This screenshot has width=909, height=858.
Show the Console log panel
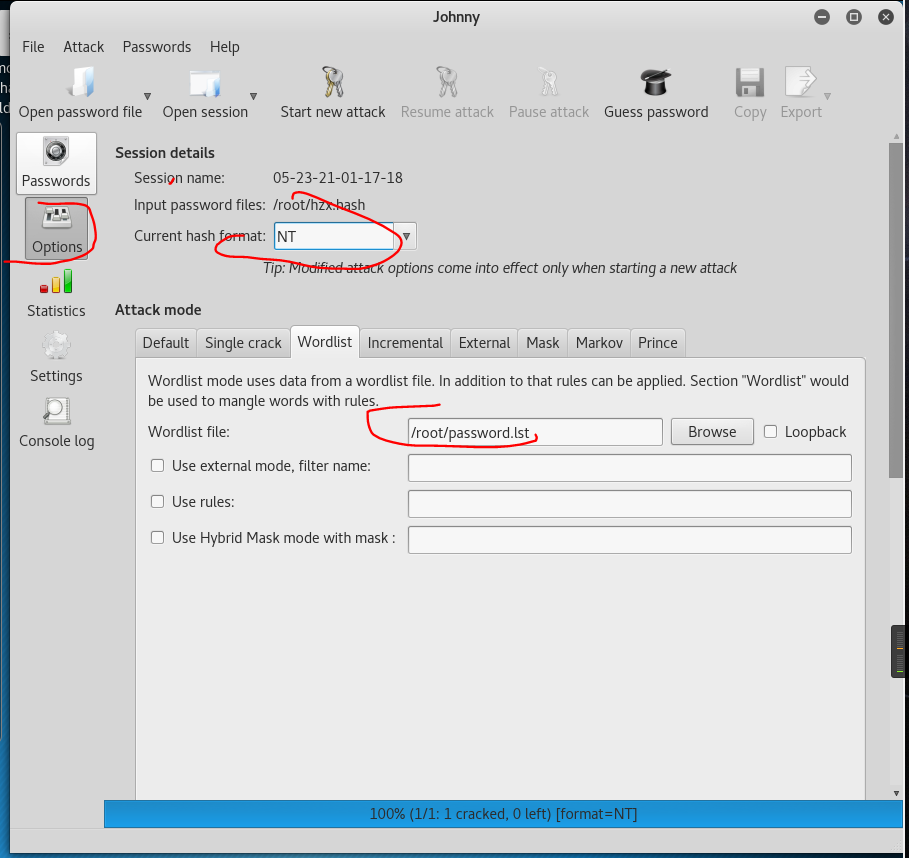point(57,424)
